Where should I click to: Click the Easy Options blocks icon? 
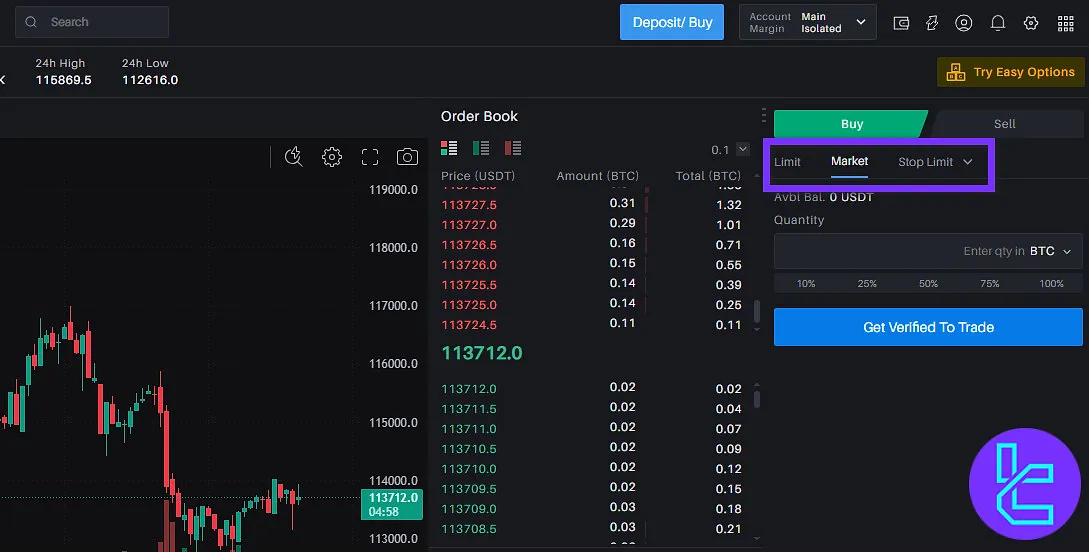(x=956, y=72)
